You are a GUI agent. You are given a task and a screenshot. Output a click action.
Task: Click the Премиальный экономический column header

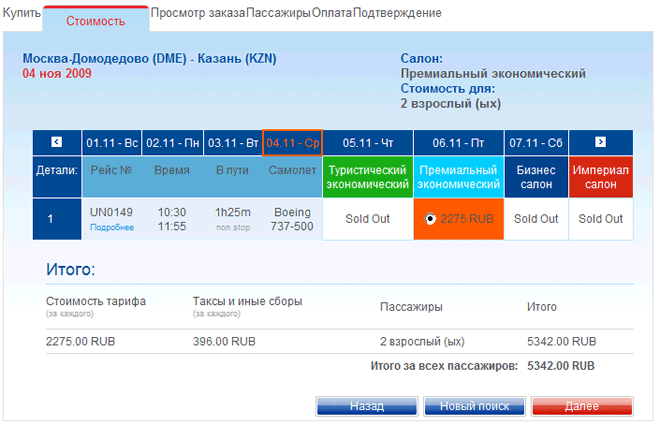(458, 177)
